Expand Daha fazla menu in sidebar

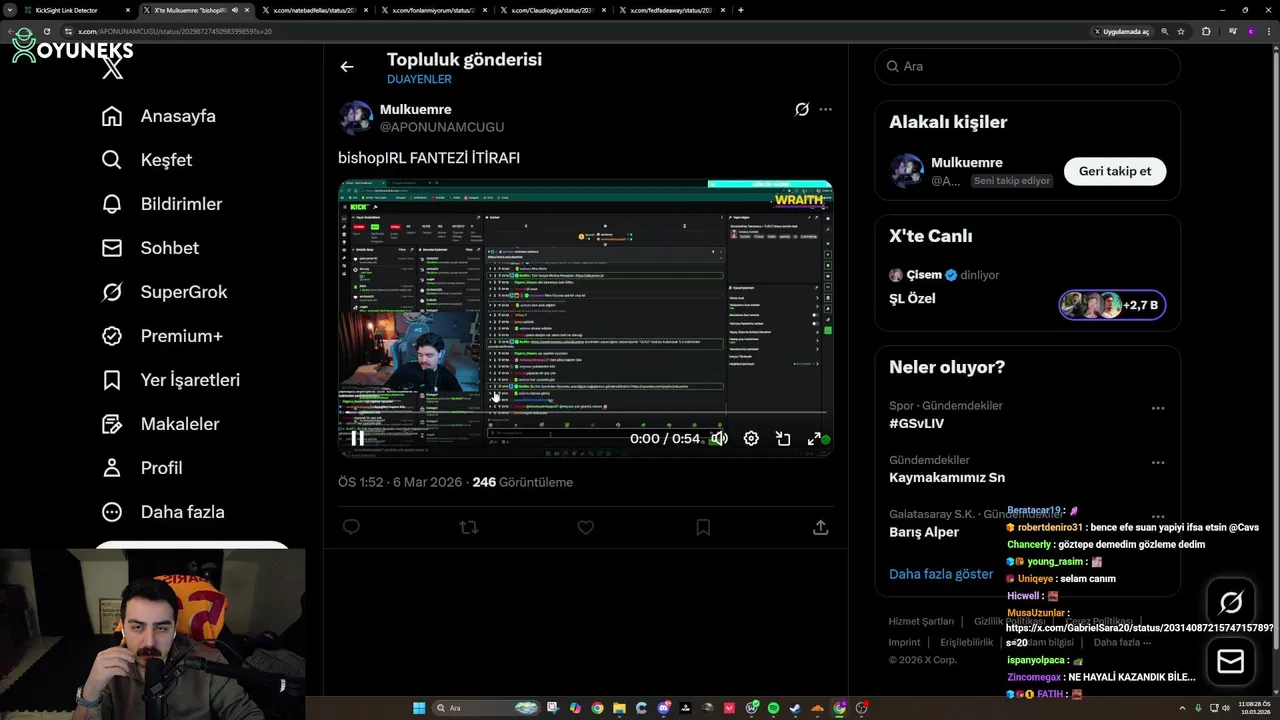(x=163, y=512)
